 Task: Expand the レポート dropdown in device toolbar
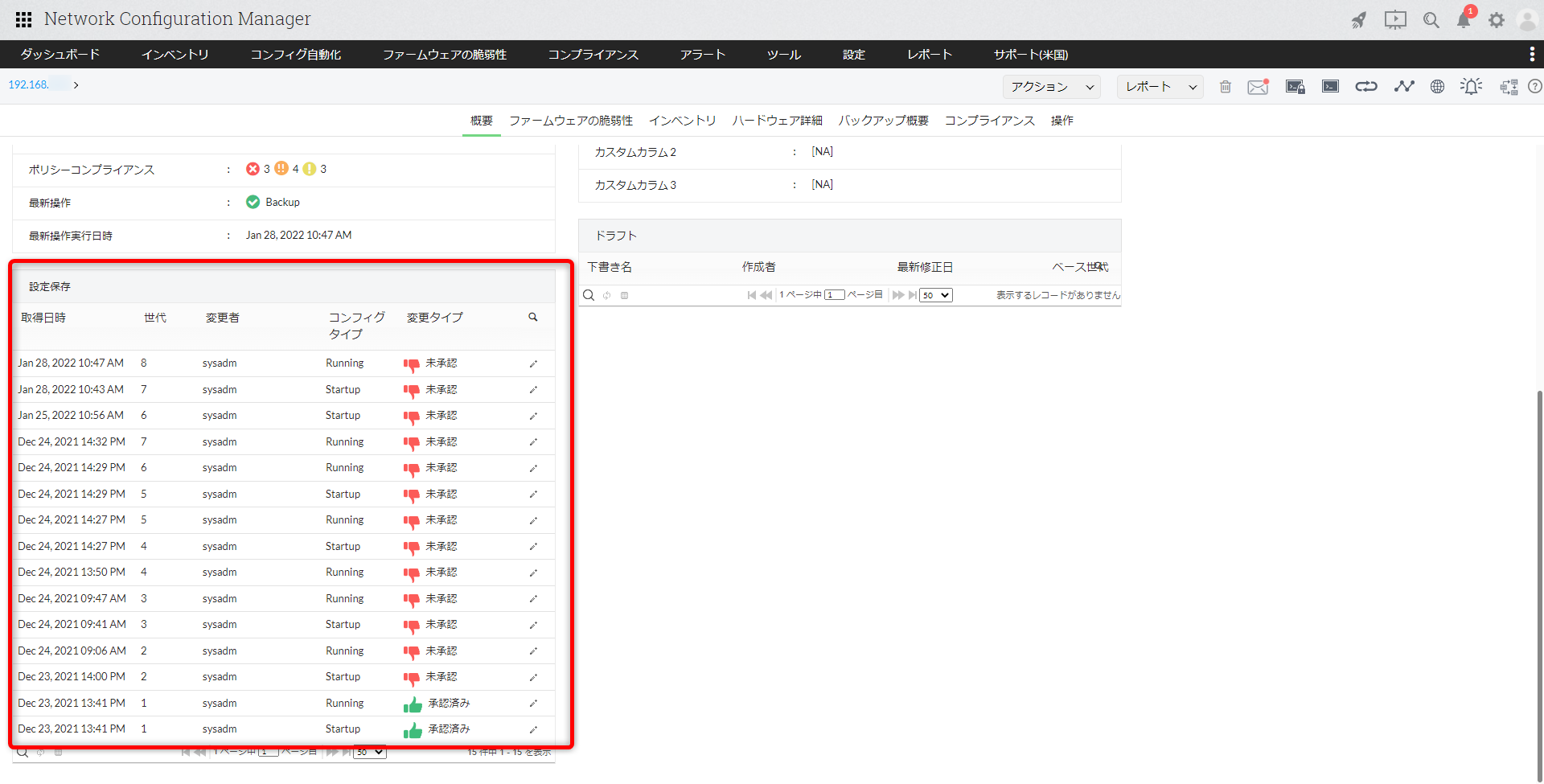click(1160, 87)
